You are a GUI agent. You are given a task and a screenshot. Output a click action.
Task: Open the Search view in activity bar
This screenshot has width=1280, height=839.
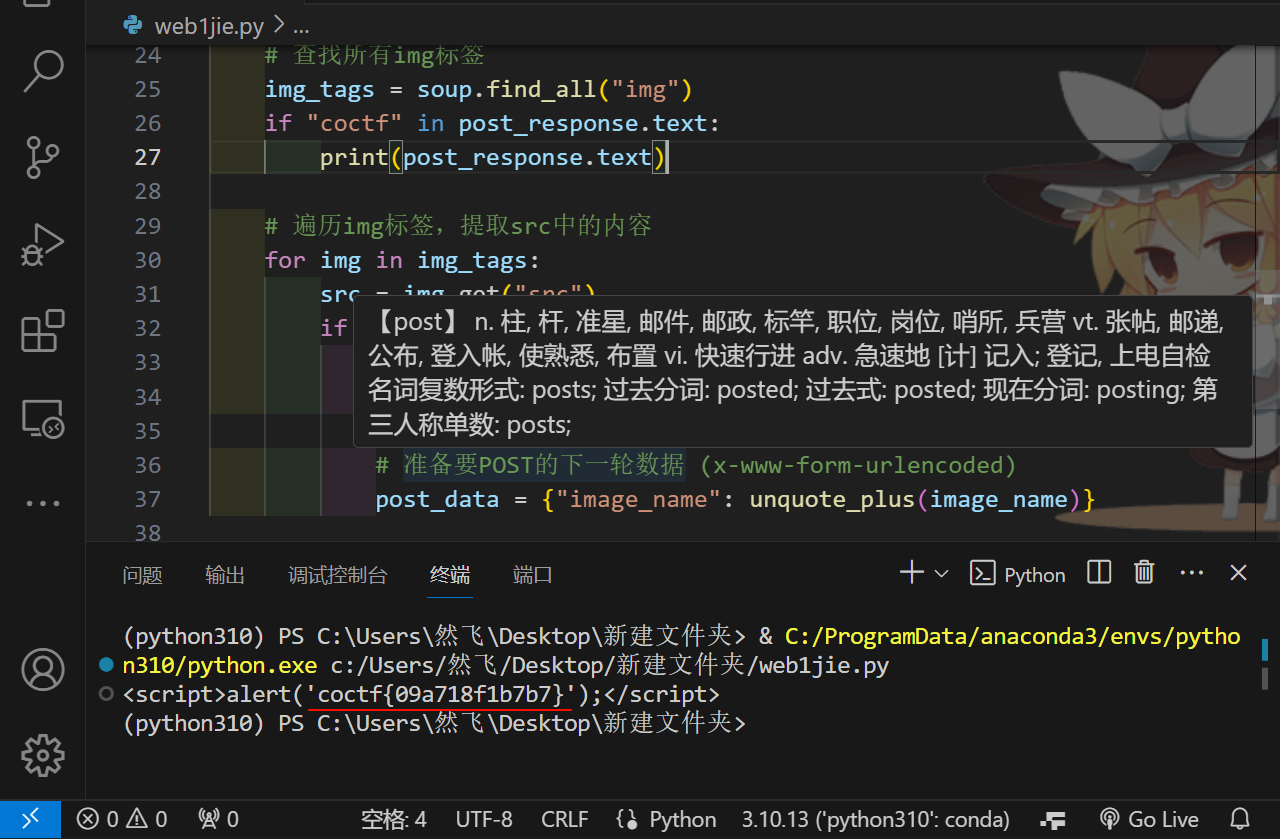pyautogui.click(x=42, y=70)
